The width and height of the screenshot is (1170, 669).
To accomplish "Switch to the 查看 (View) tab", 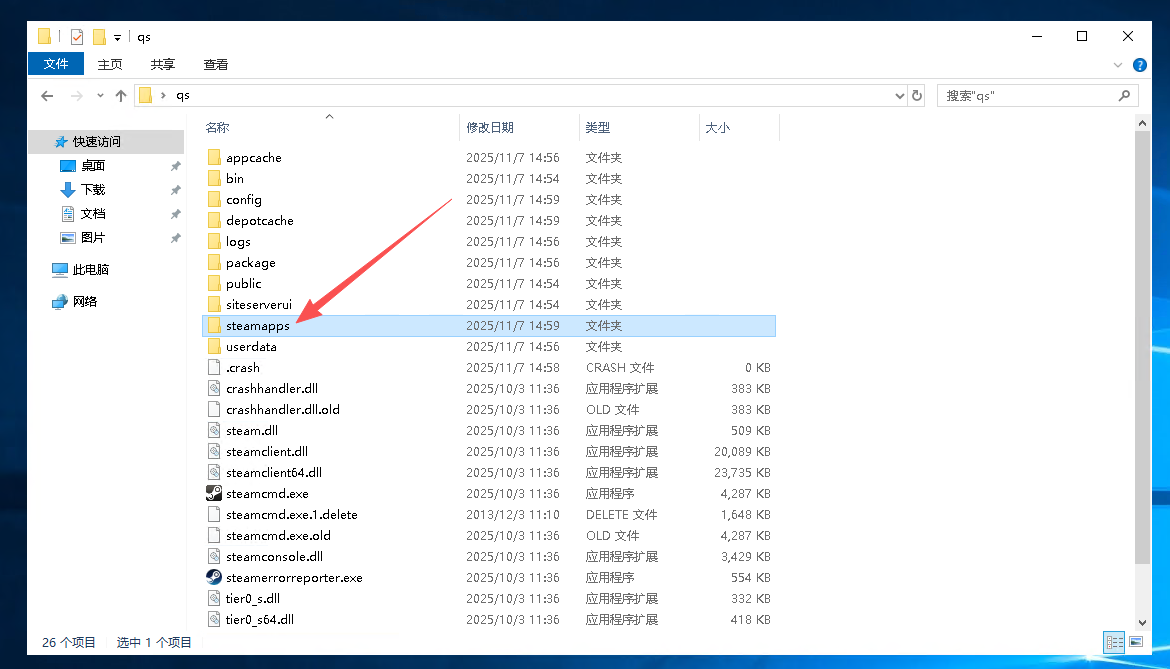I will (x=216, y=64).
